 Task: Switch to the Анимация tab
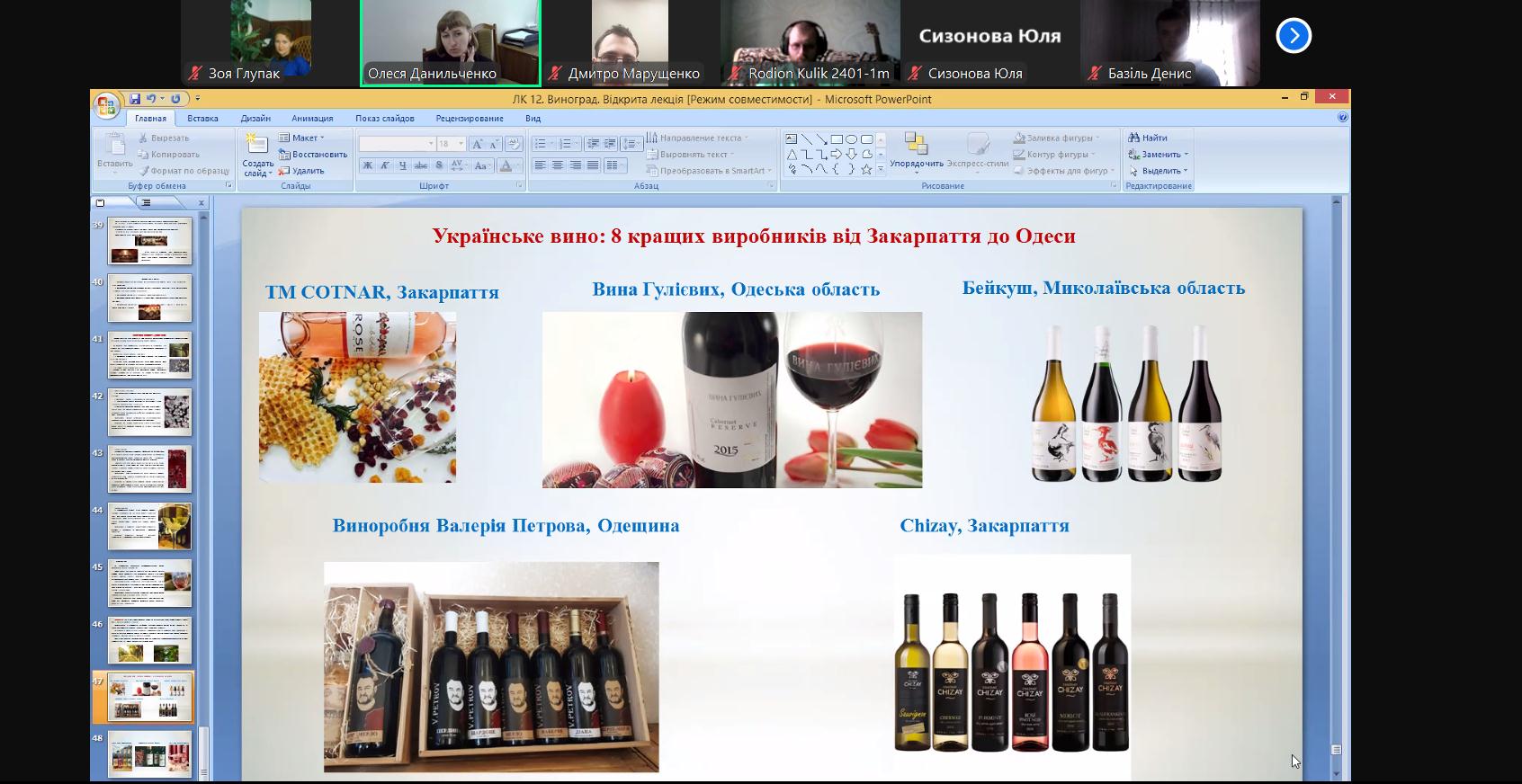pyautogui.click(x=312, y=119)
